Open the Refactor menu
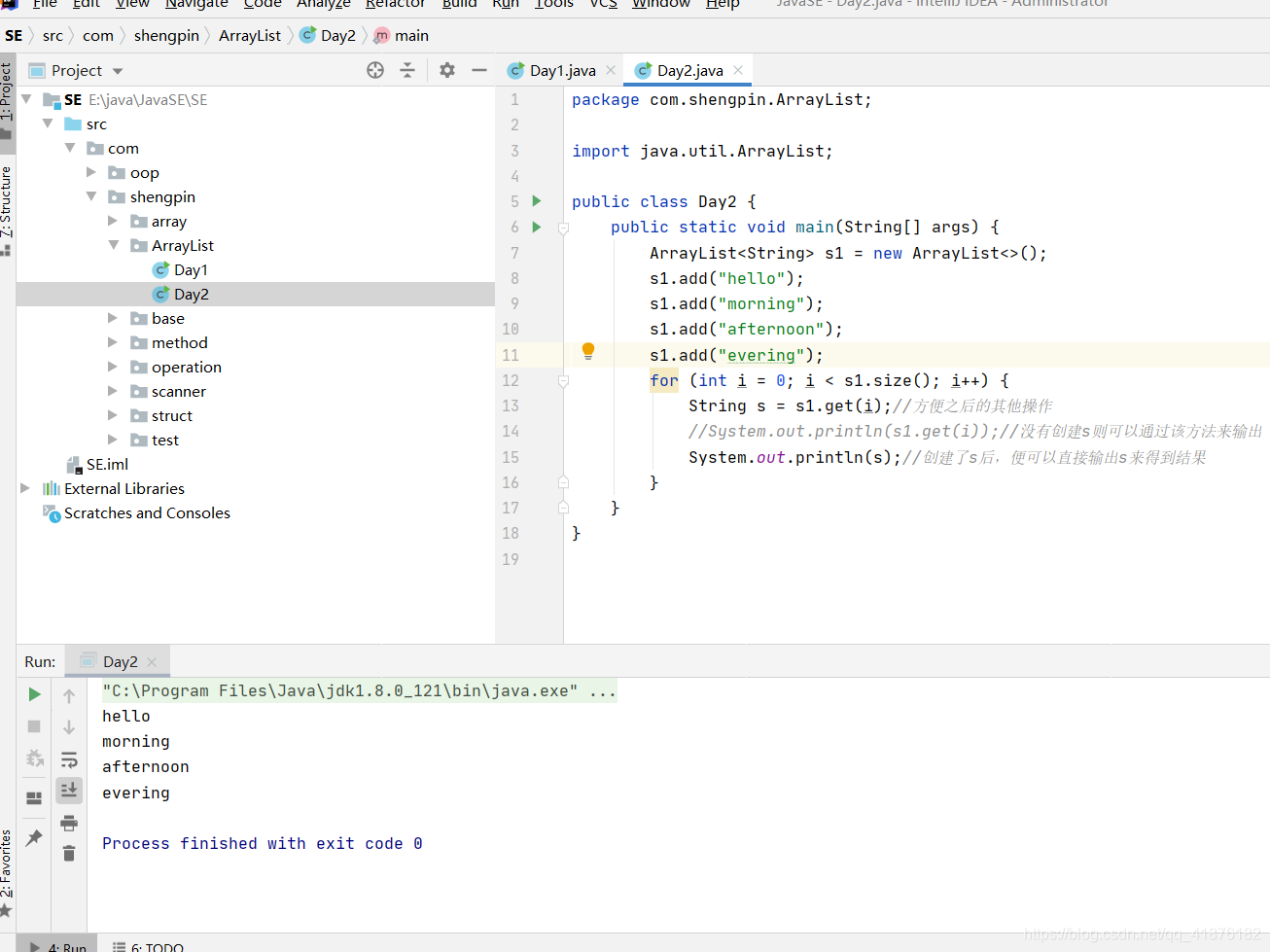 point(396,4)
